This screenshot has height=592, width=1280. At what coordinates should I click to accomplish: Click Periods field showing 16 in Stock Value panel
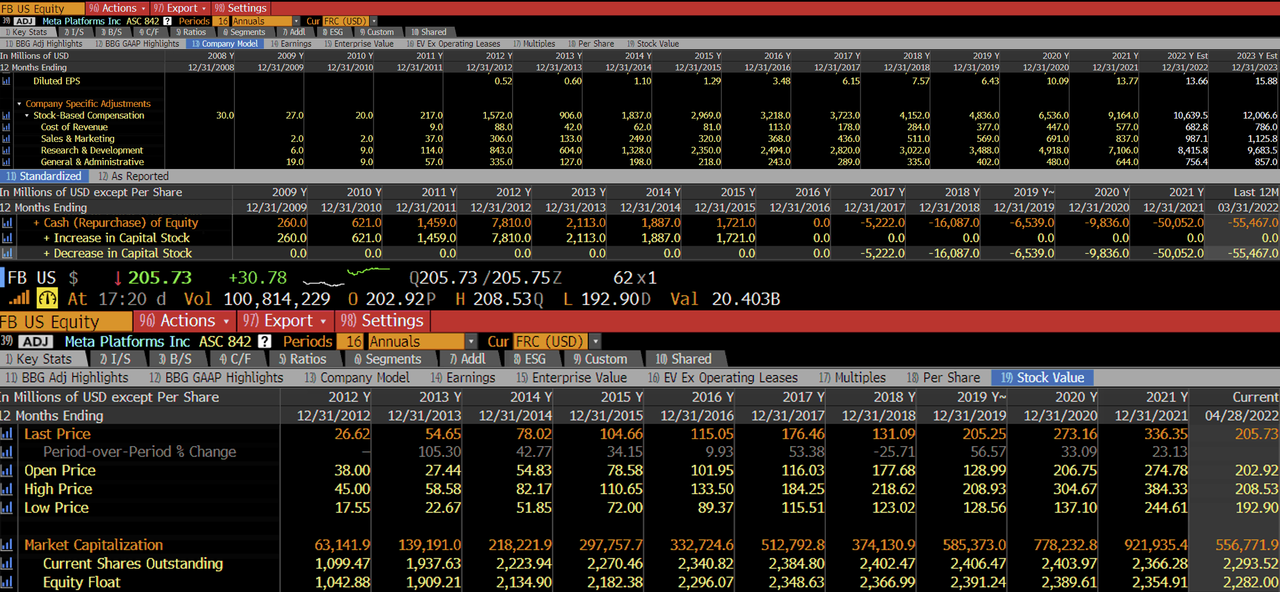[x=351, y=341]
